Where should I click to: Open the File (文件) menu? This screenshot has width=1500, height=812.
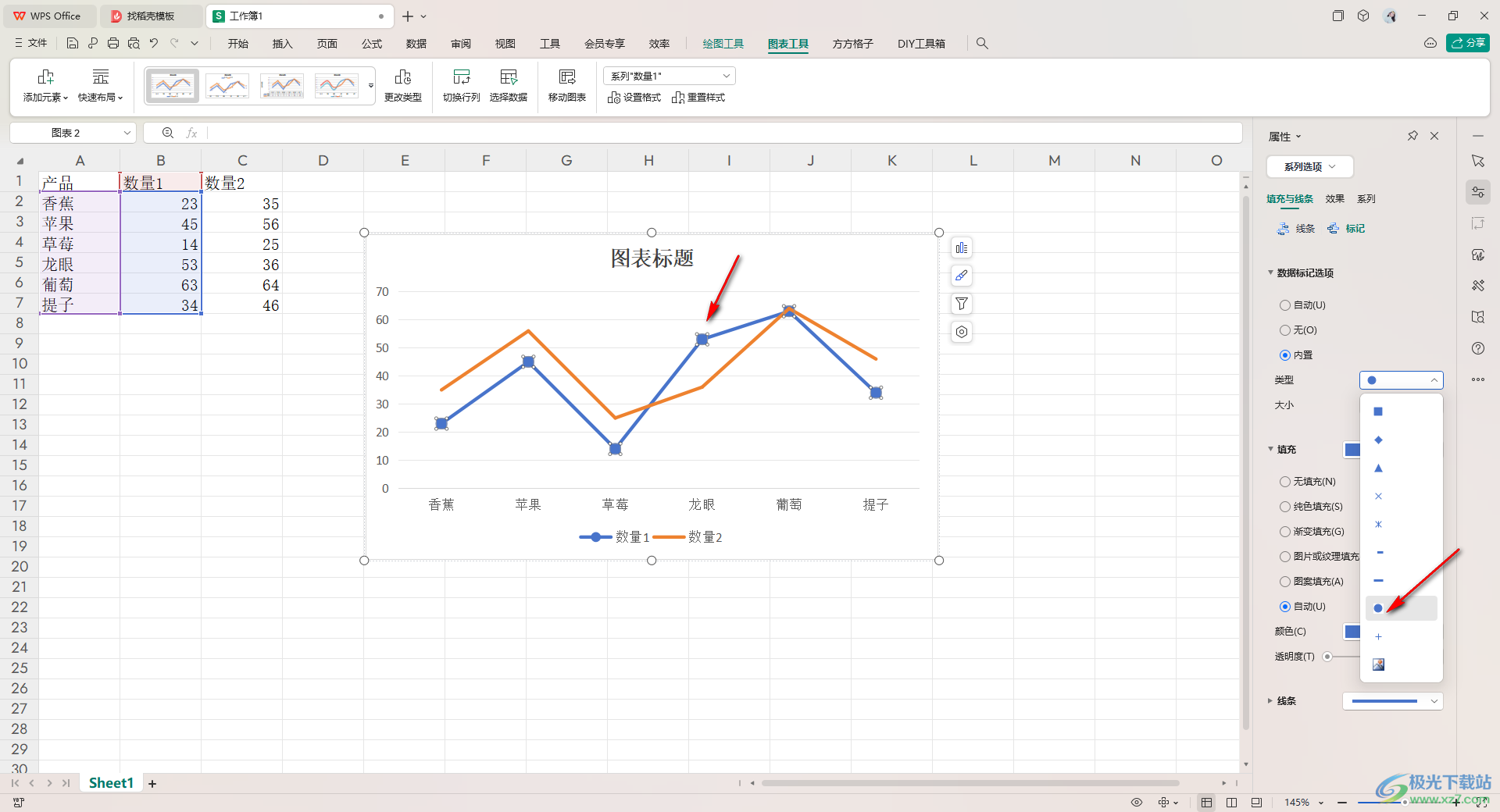coord(31,44)
